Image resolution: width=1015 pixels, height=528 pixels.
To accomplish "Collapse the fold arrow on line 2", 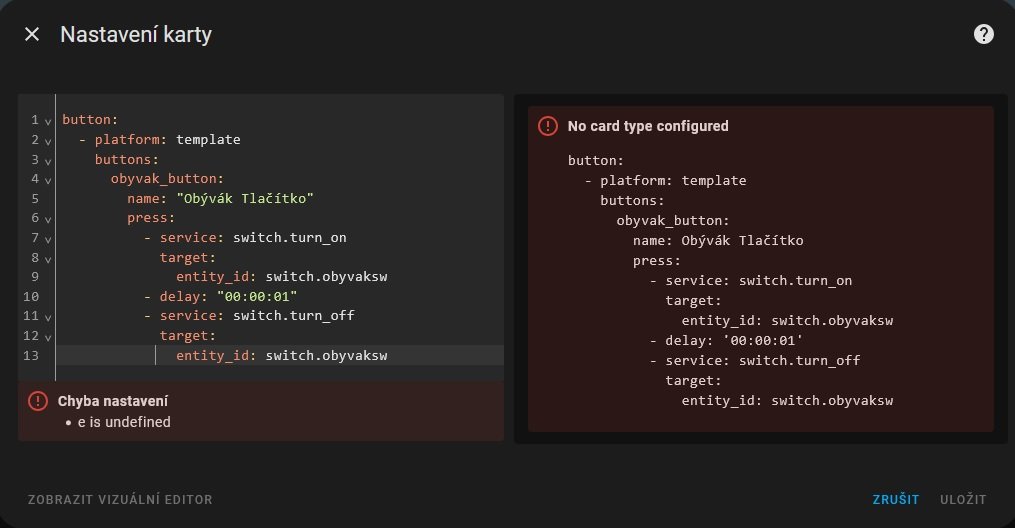I will pos(48,141).
